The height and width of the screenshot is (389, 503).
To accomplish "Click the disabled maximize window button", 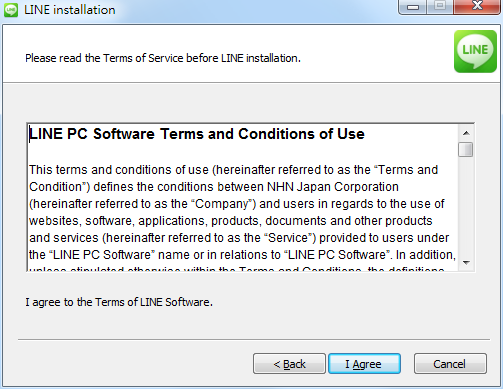I will click(440, 6).
